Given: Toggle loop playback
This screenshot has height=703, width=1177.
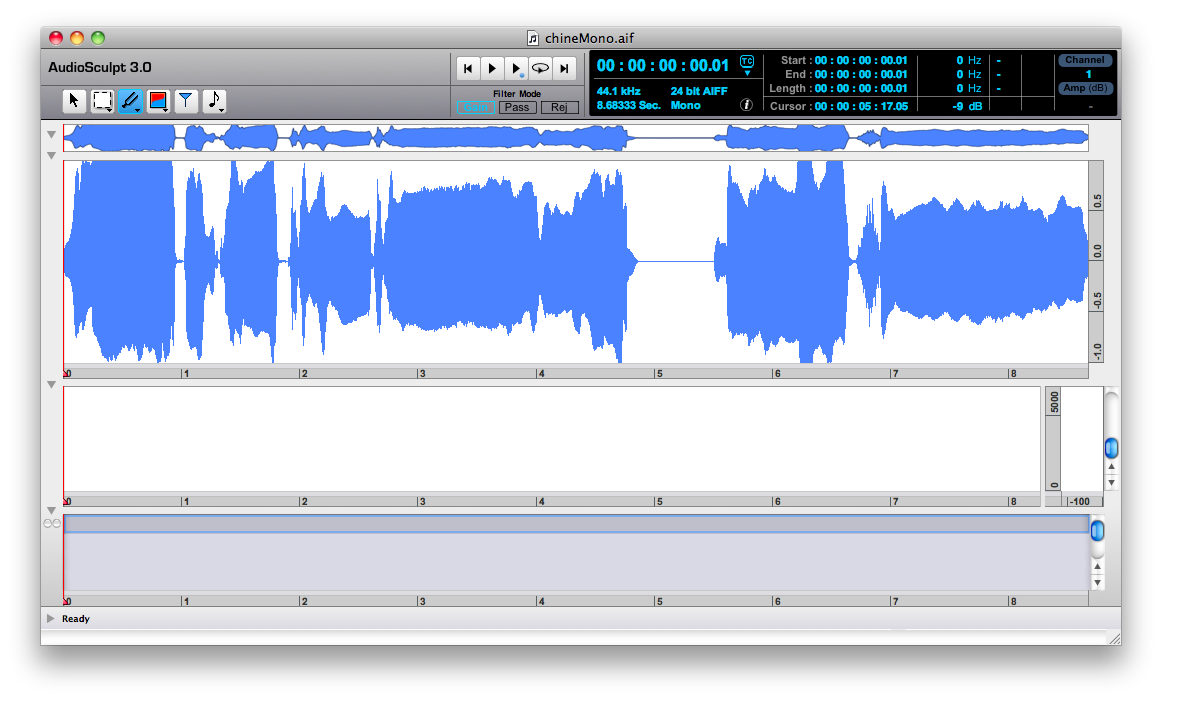Looking at the screenshot, I should 540,68.
